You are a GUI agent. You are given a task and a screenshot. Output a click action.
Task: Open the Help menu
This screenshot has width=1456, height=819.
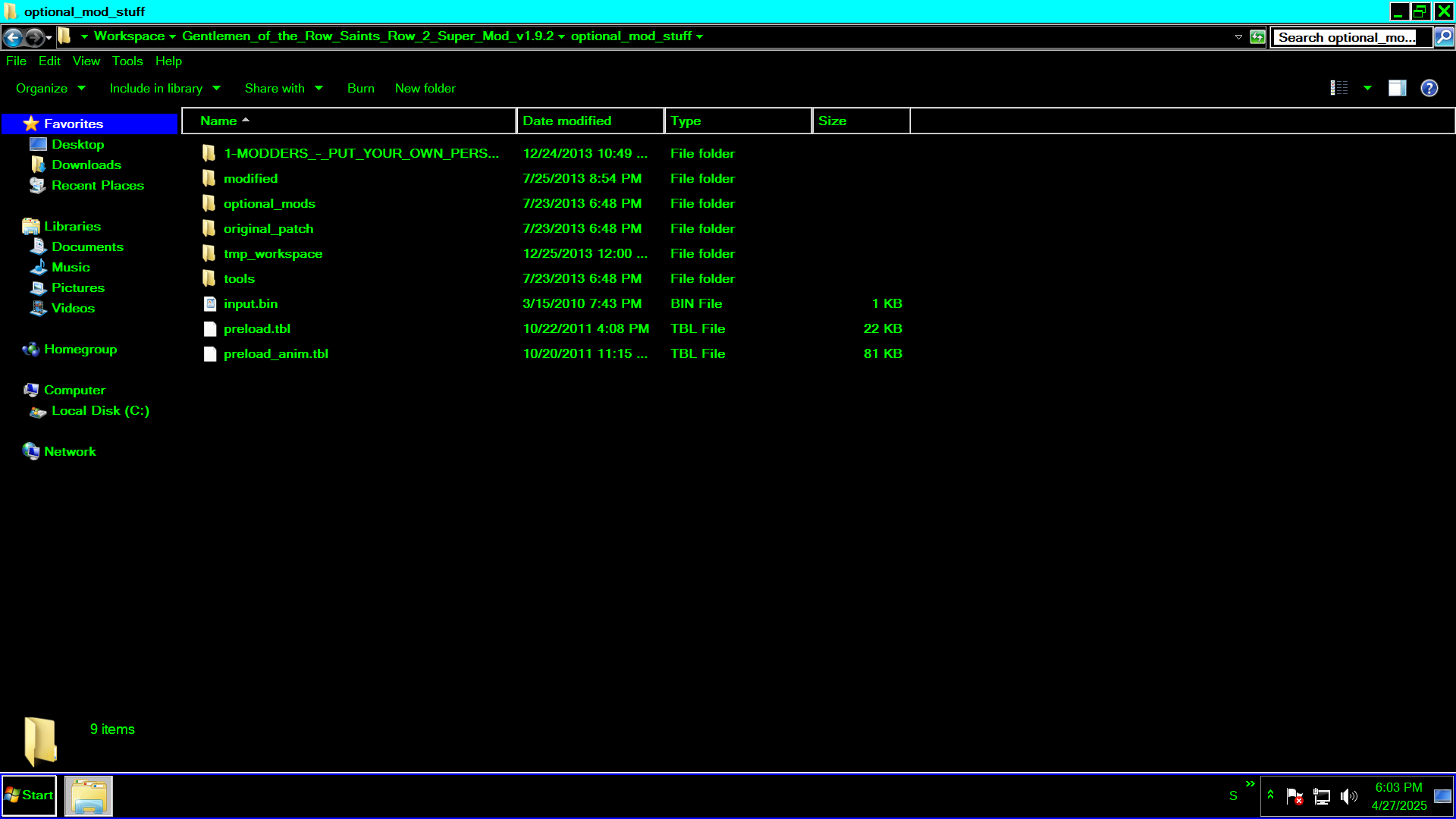click(x=168, y=61)
